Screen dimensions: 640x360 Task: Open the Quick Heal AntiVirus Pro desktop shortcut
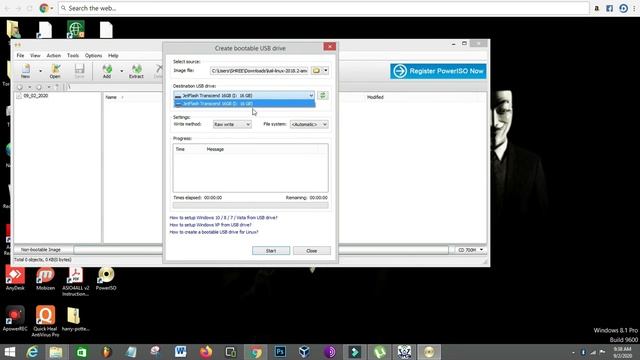pyautogui.click(x=45, y=322)
